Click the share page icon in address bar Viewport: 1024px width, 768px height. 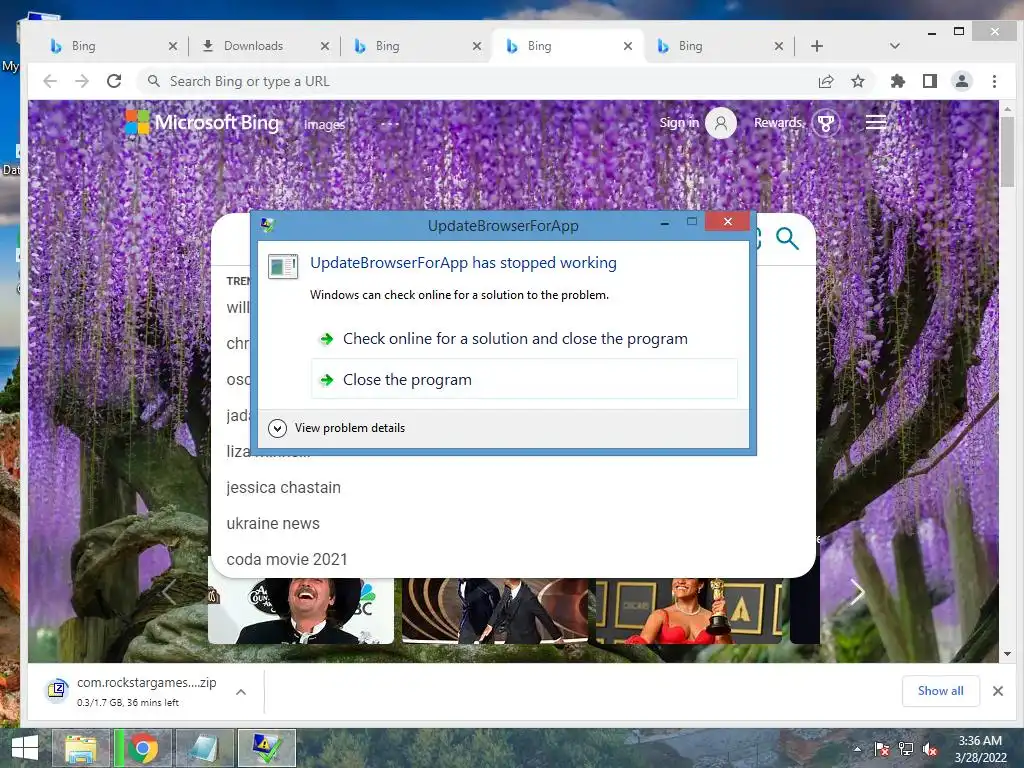tap(826, 81)
